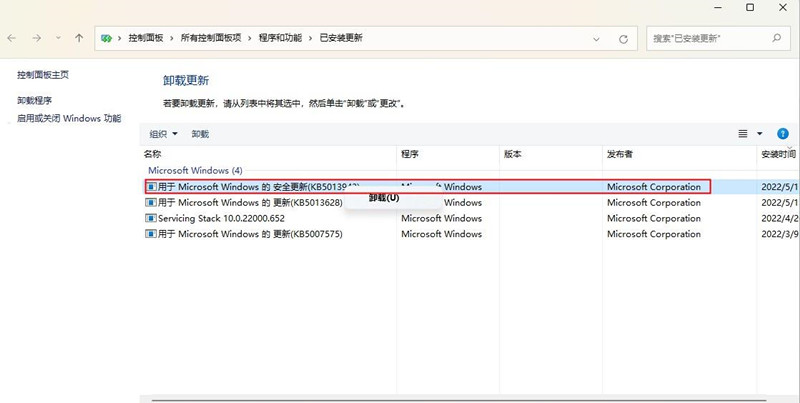Click Microsoft Corporation in Servicing Stack row
The height and width of the screenshot is (403, 800).
click(x=654, y=218)
